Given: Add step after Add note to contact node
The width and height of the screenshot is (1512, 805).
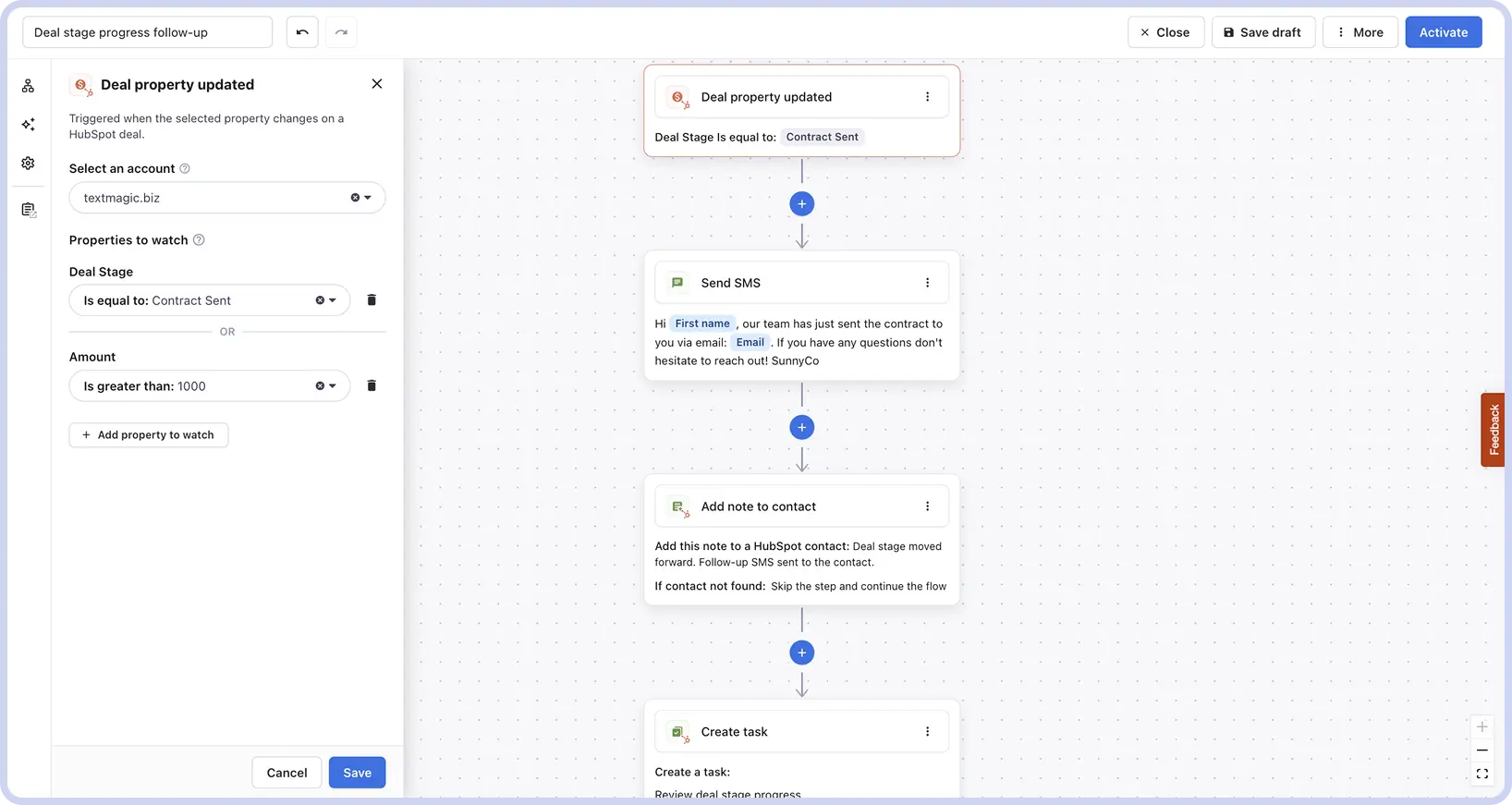Looking at the screenshot, I should 802,653.
